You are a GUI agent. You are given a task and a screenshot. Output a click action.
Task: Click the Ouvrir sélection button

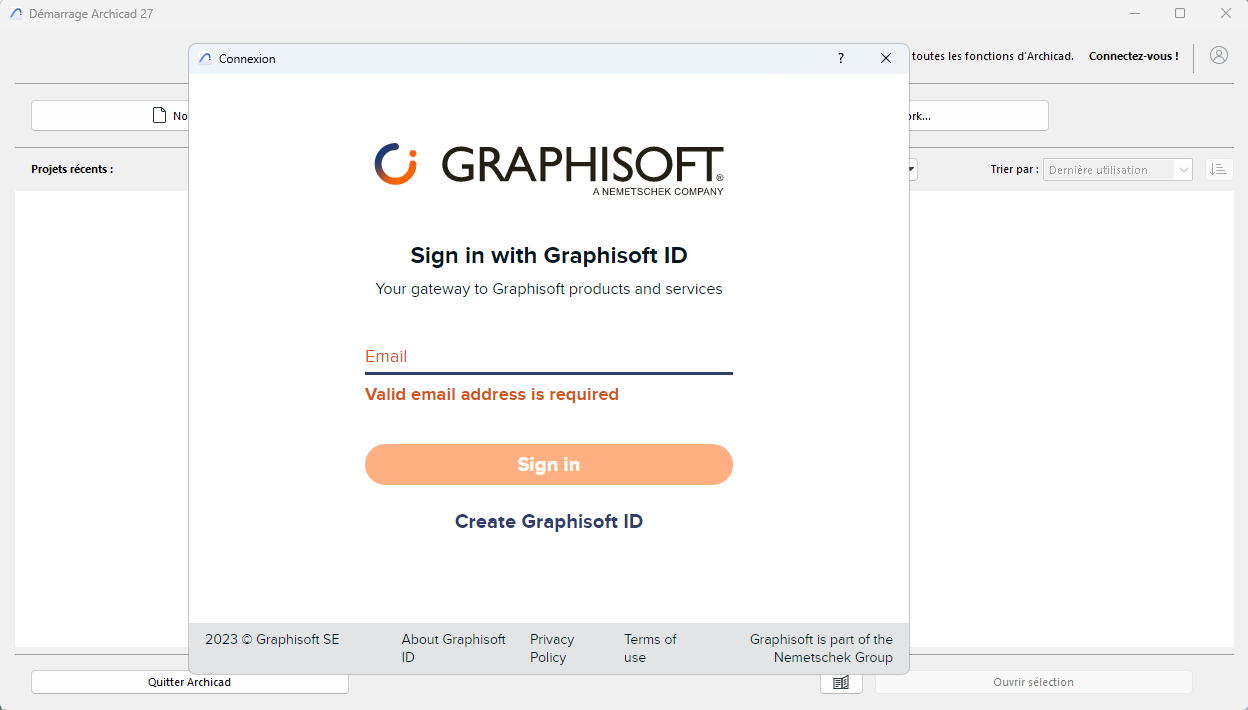coord(1034,682)
